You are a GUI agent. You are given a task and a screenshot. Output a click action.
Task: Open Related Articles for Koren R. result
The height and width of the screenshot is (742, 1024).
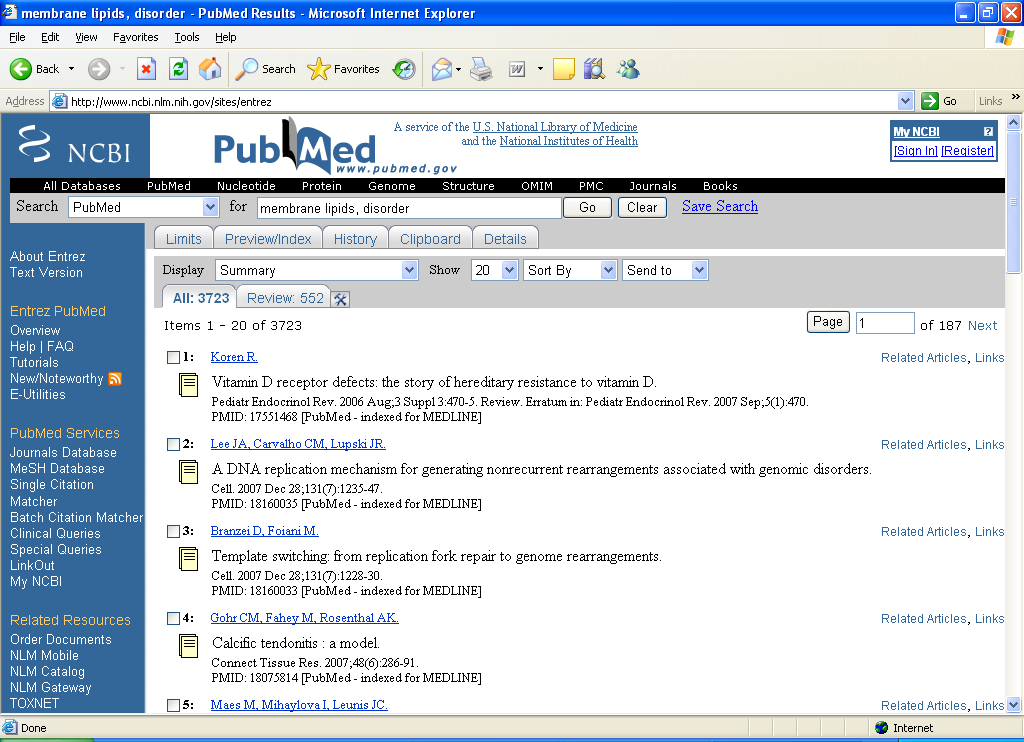[x=923, y=357]
